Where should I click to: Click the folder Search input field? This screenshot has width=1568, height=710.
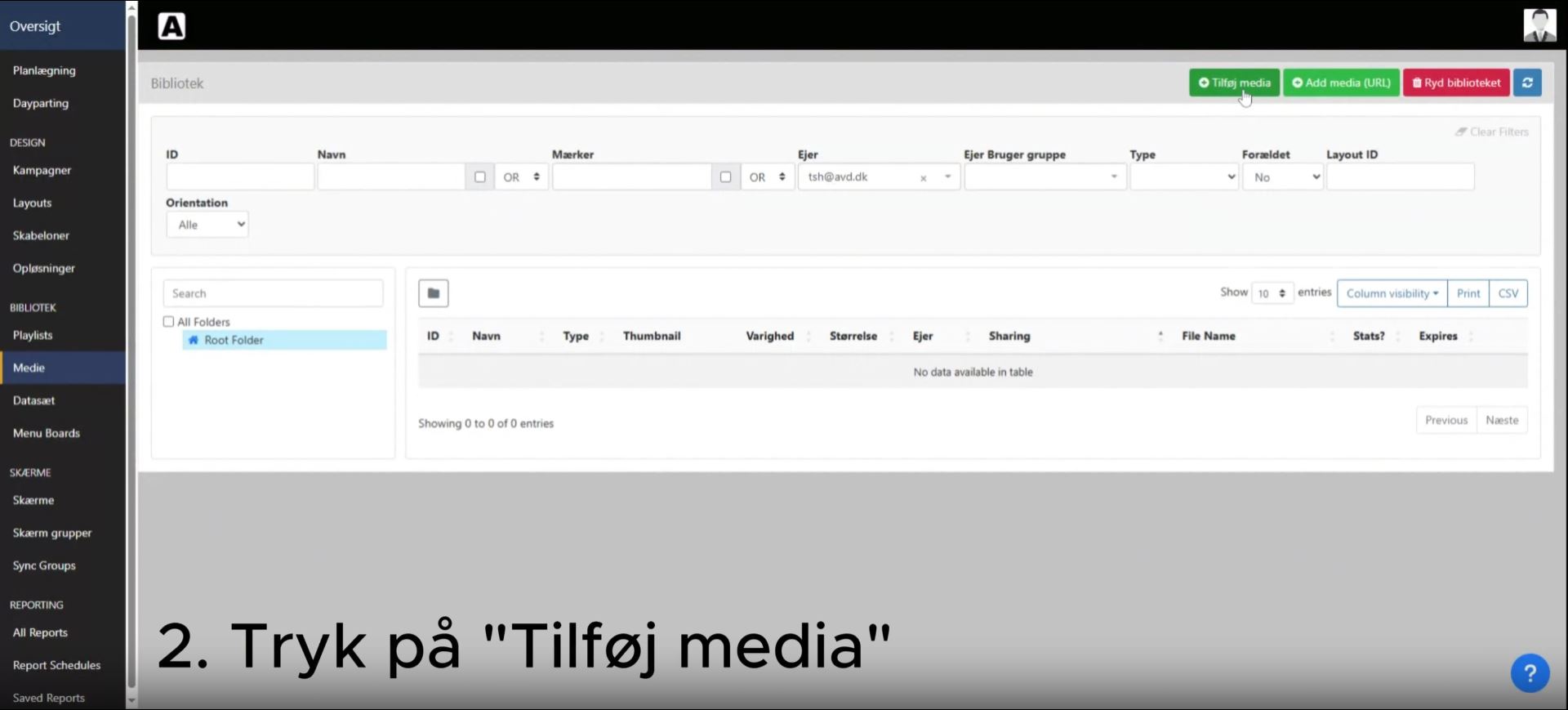273,293
